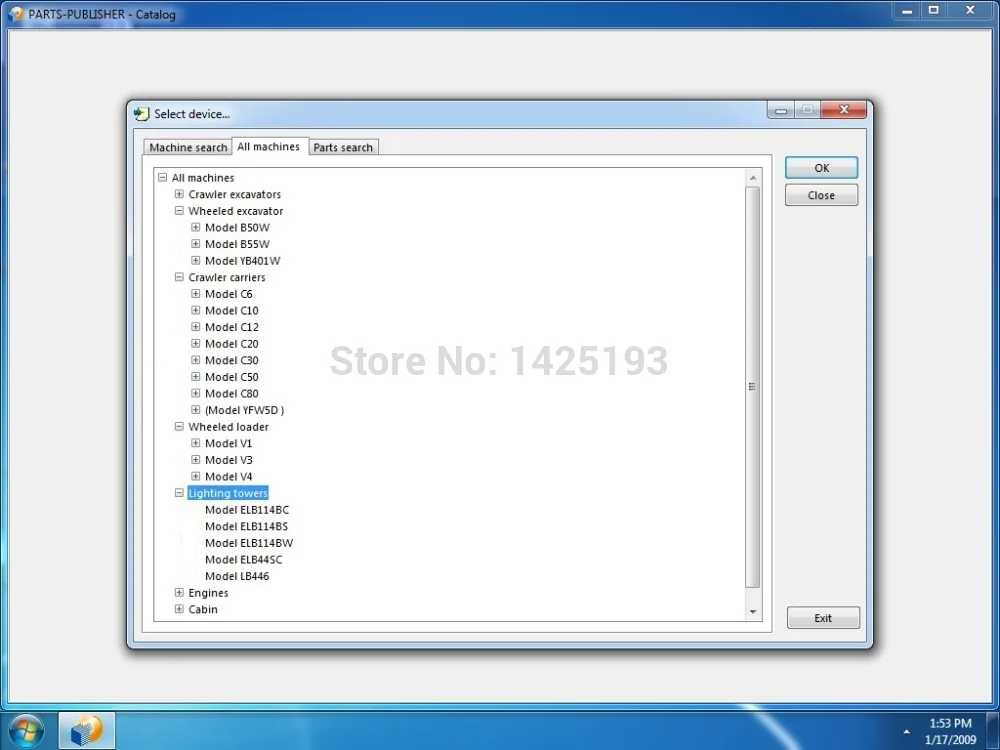The height and width of the screenshot is (750, 1000).
Task: Open the Windows Start menu
Action: click(26, 731)
